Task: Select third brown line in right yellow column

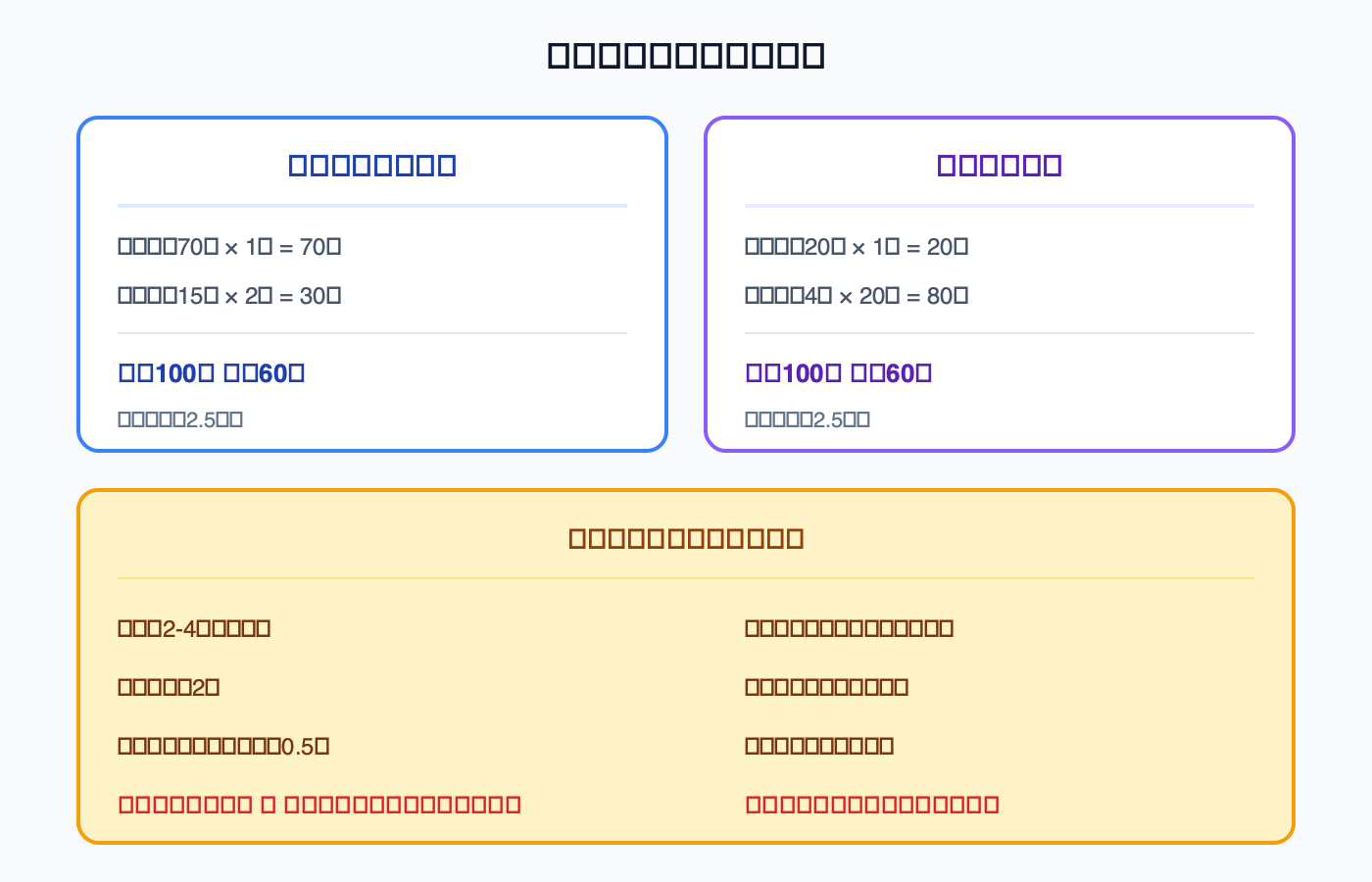Action: click(819, 746)
